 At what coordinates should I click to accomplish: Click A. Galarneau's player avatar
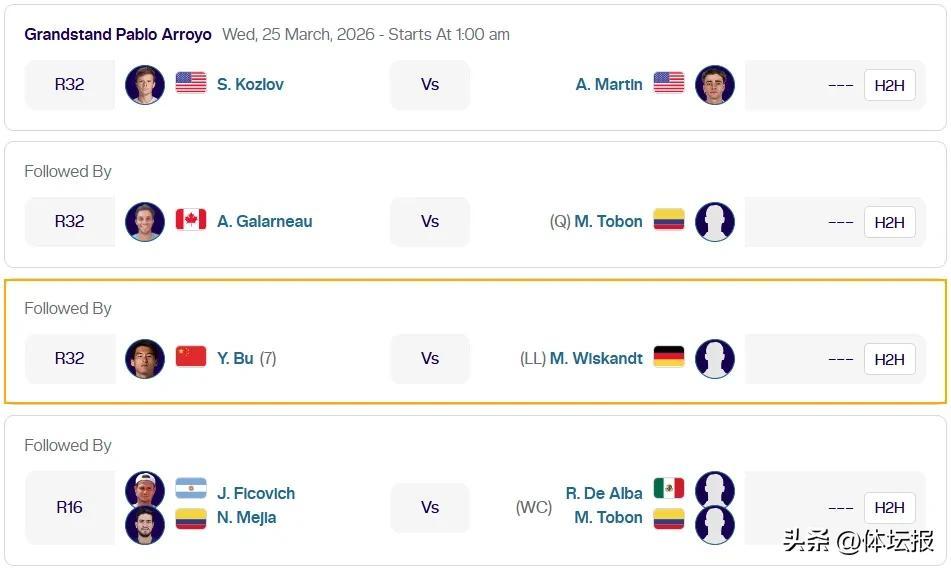(x=145, y=222)
